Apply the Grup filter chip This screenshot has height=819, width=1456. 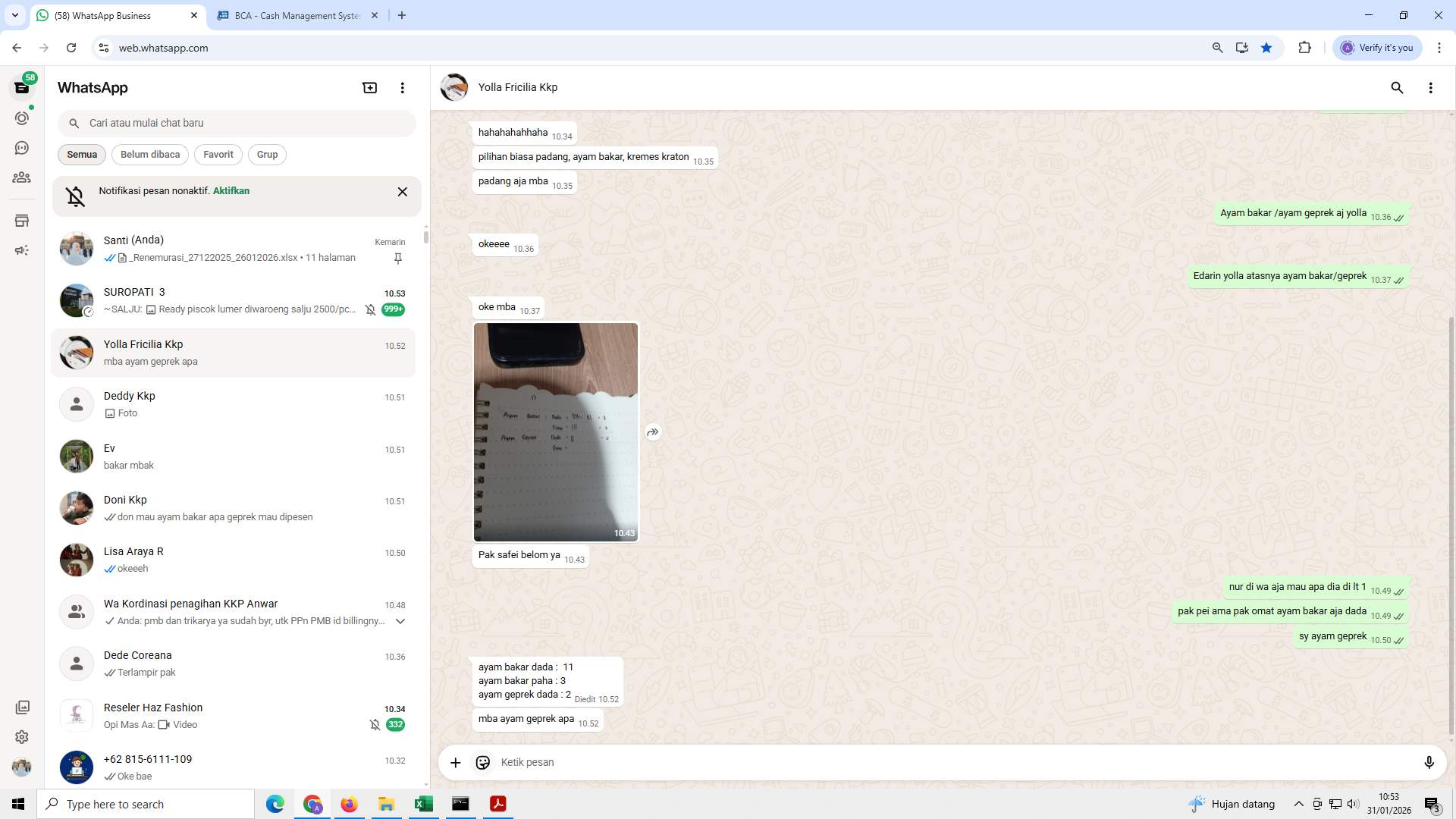coord(267,154)
